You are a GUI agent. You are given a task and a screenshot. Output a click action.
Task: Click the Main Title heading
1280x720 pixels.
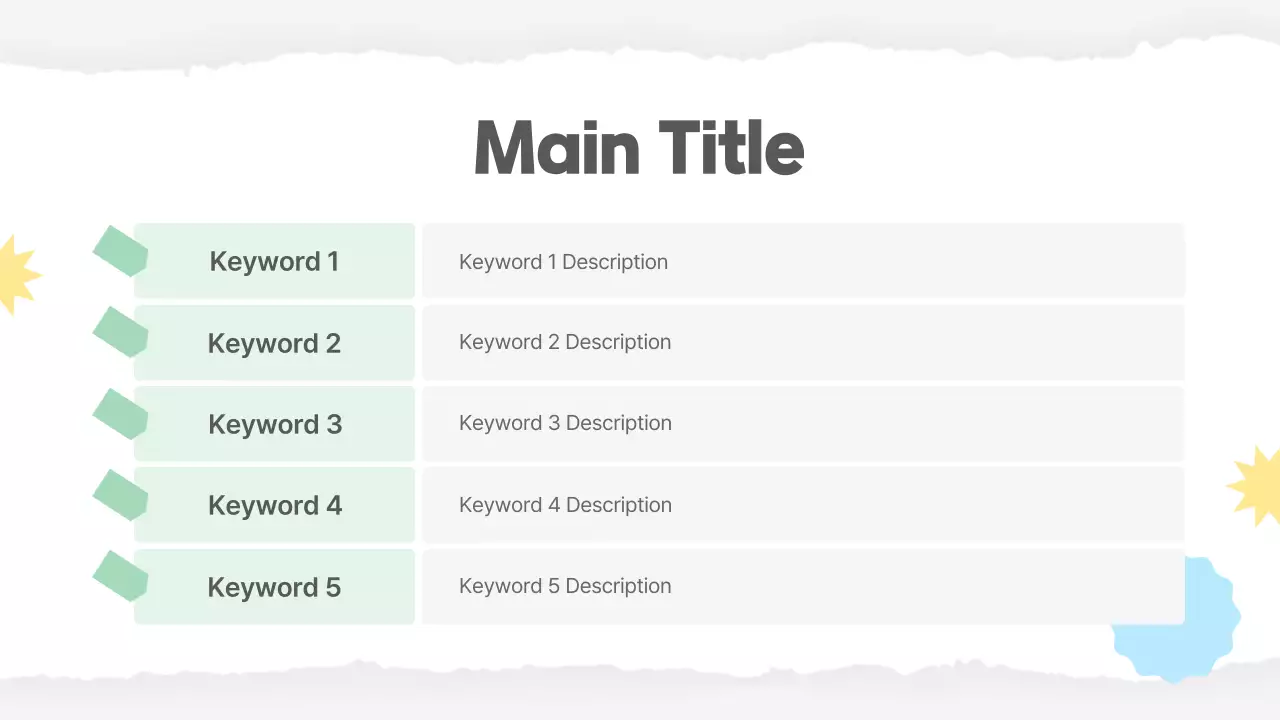639,148
